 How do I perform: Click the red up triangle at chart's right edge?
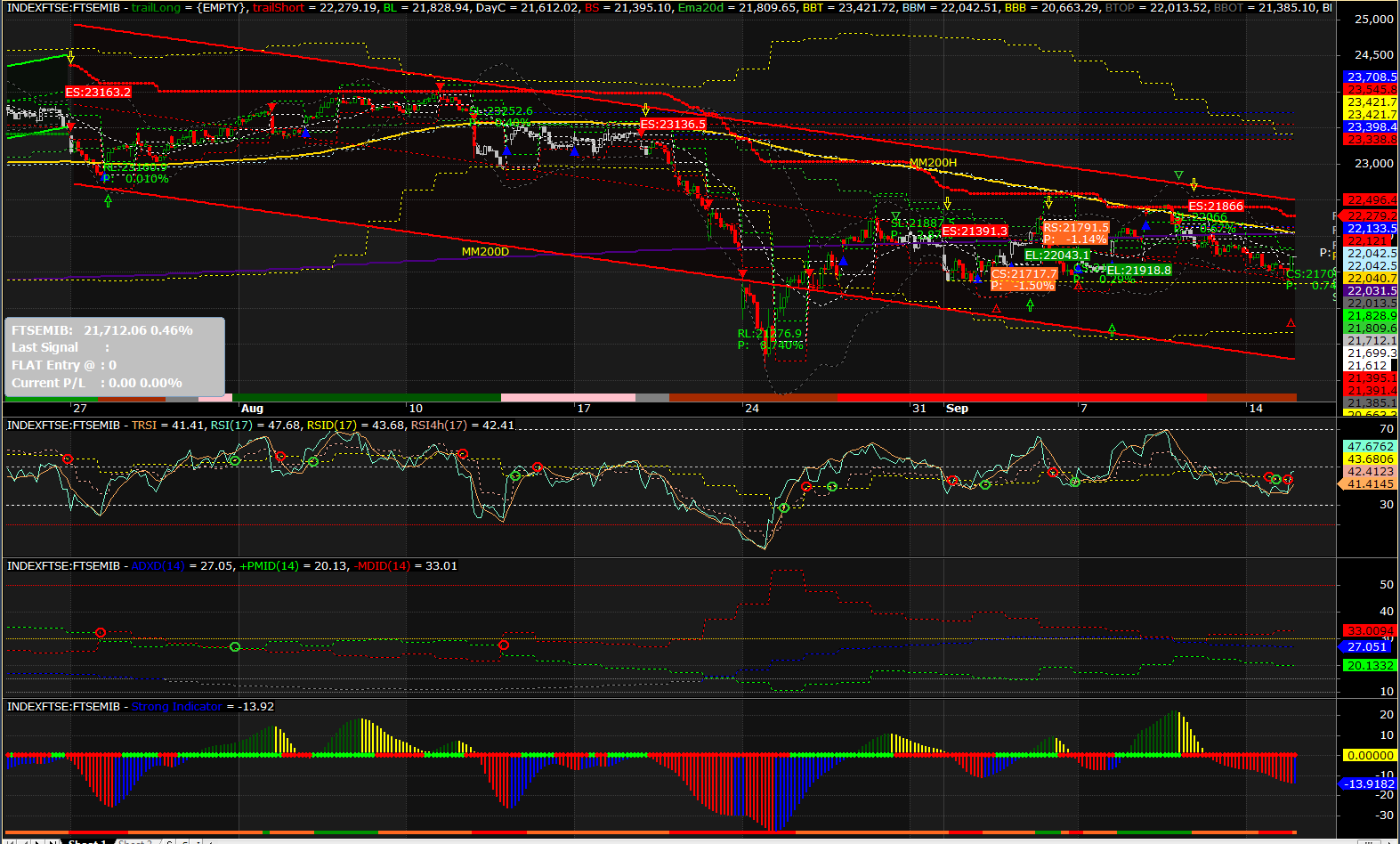click(1291, 323)
